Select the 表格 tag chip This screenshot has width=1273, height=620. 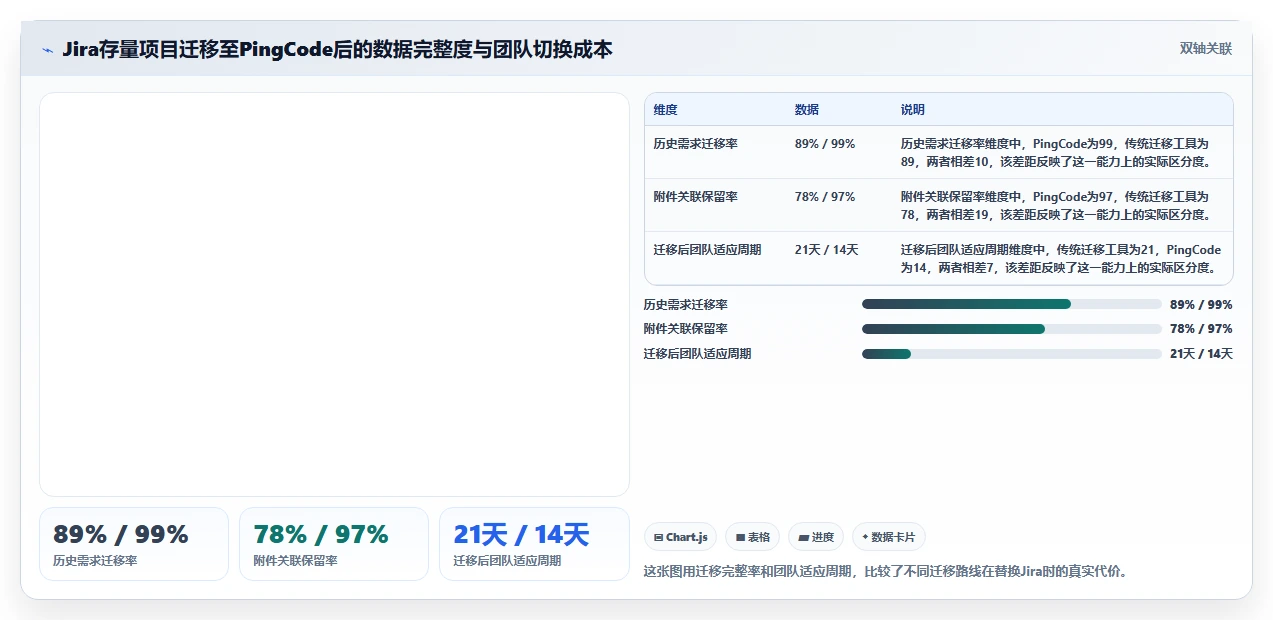pos(753,537)
